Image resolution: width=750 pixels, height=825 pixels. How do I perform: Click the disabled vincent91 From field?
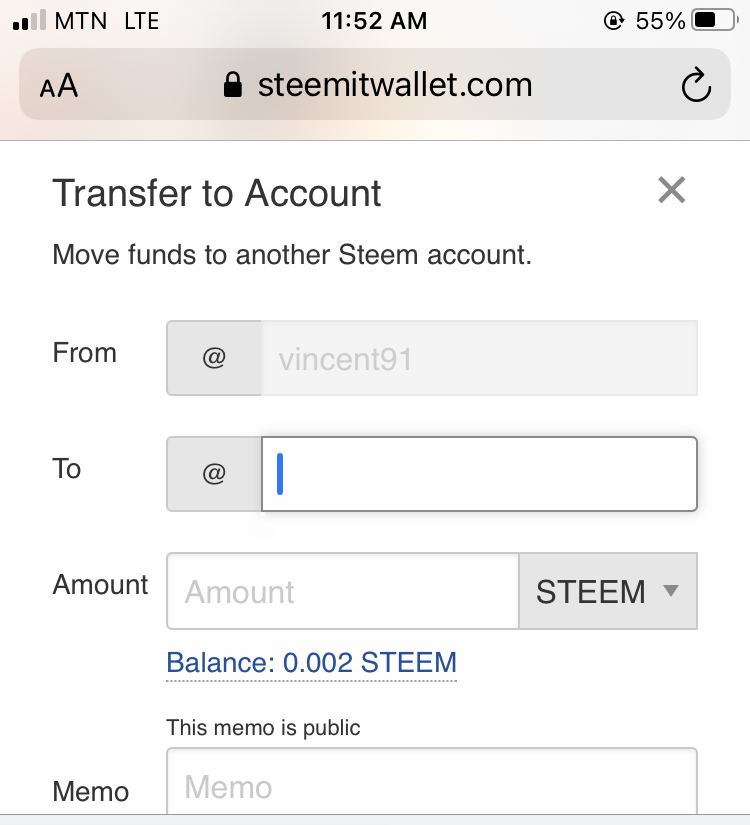click(x=478, y=358)
